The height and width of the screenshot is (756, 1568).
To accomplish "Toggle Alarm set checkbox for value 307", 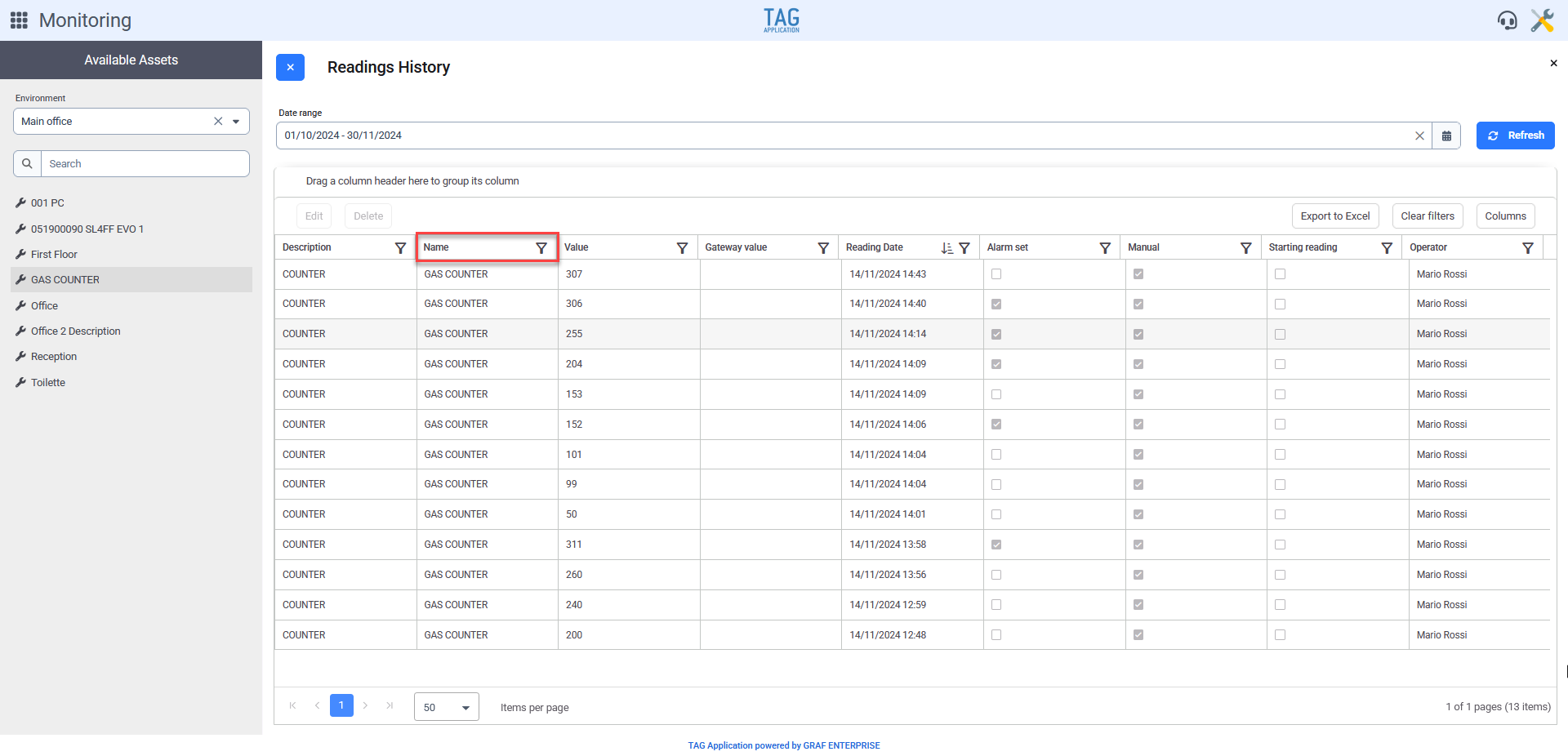I will (x=996, y=274).
